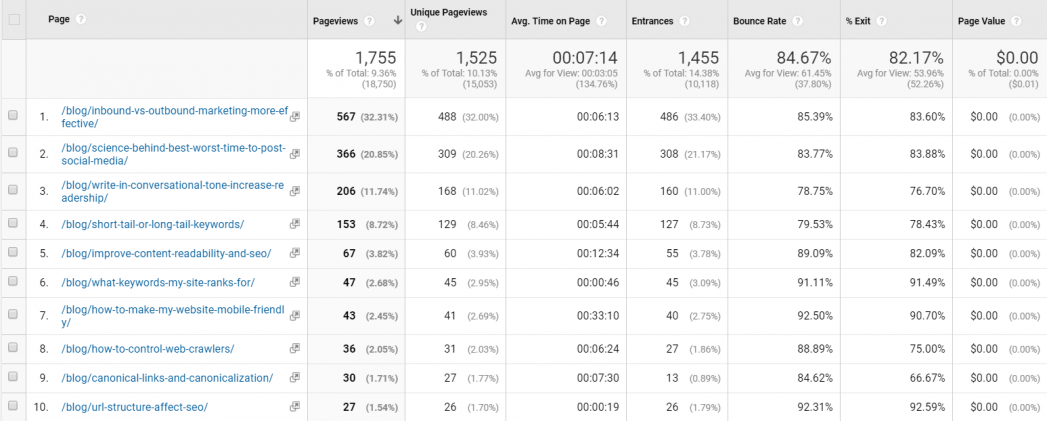Show help for Pageviews column
This screenshot has width=1047, height=421.
tap(369, 21)
